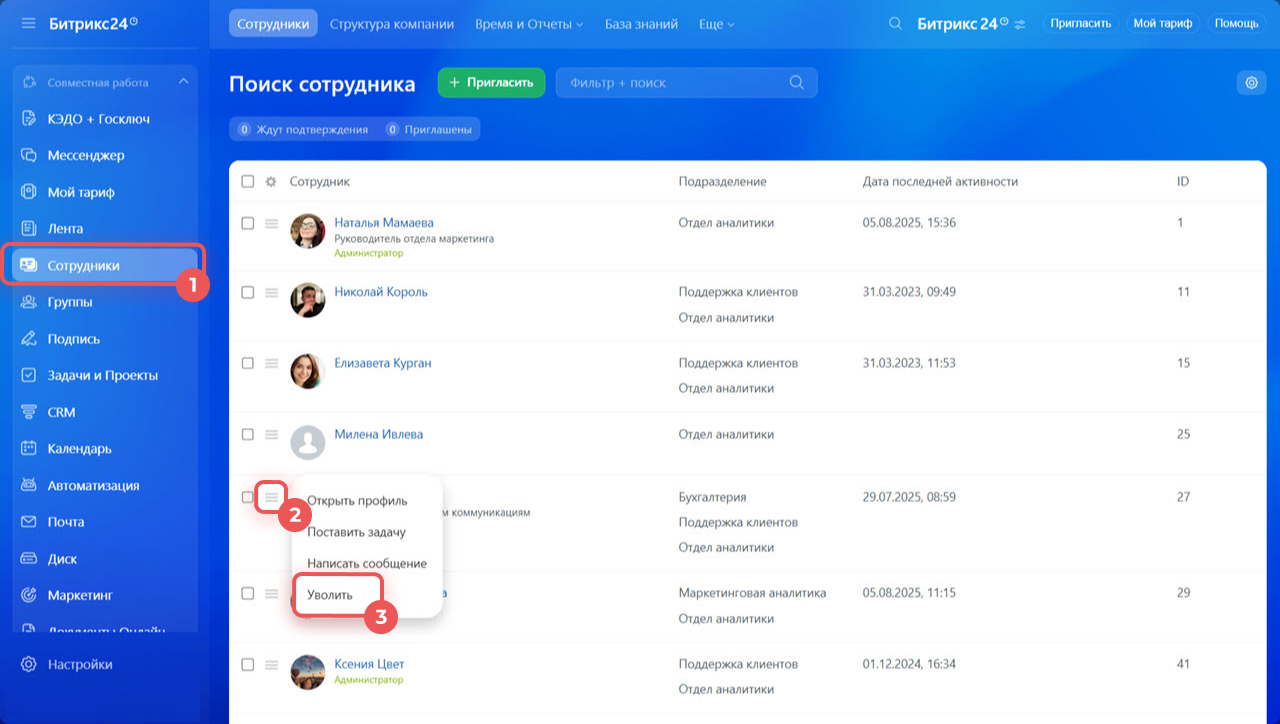This screenshot has width=1280, height=724.
Task: Choose Открыть профиль in the context menu
Action: click(x=357, y=501)
